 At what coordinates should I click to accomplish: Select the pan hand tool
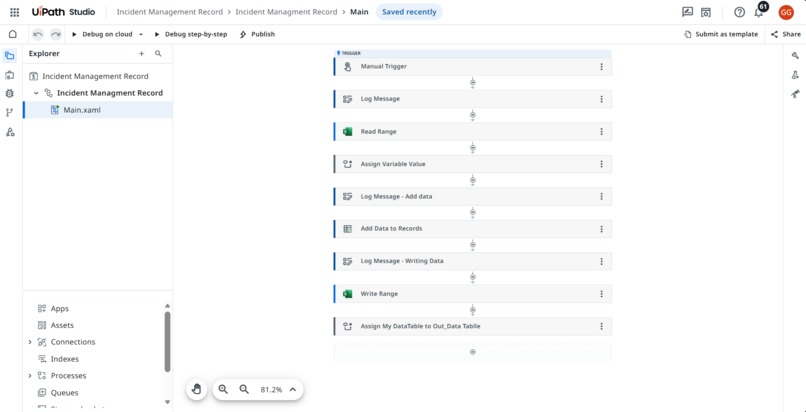click(x=196, y=389)
